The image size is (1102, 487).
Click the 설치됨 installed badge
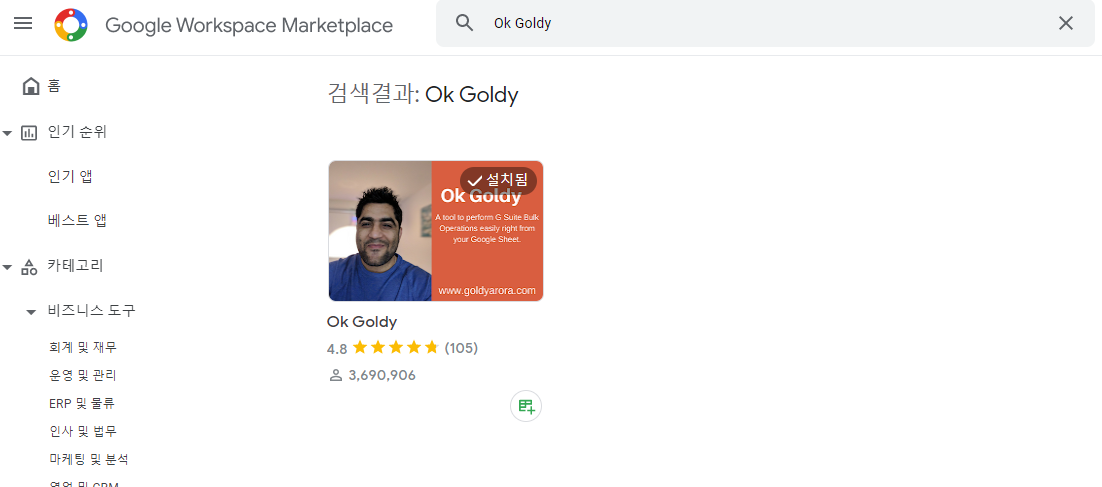pos(498,181)
